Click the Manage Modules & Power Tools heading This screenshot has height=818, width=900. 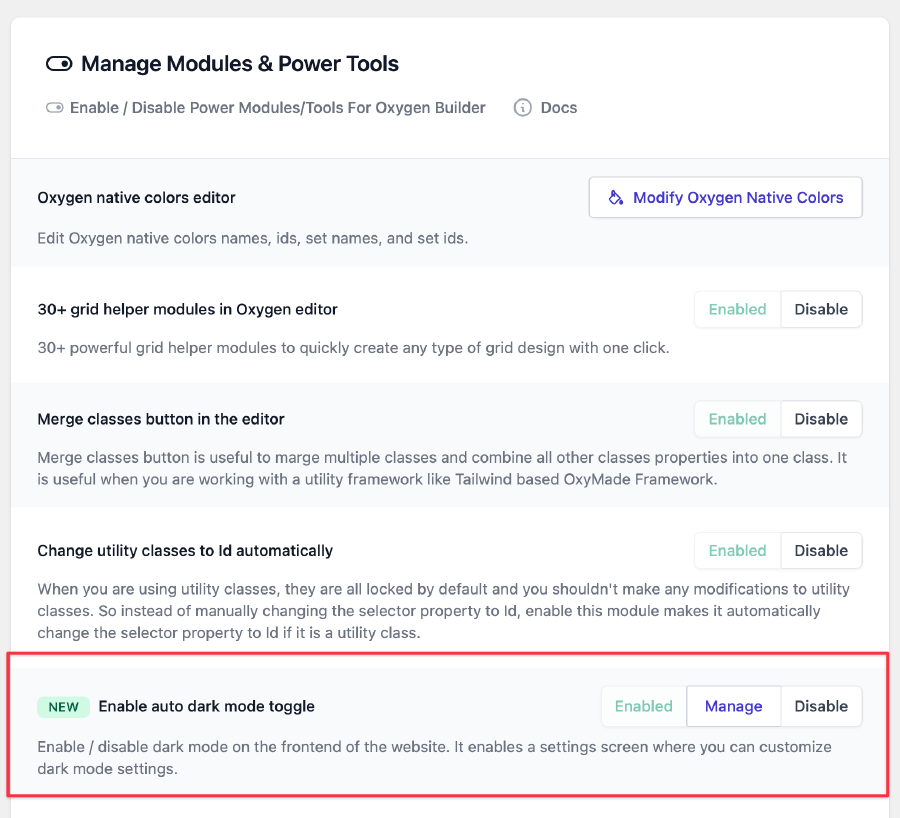point(240,64)
